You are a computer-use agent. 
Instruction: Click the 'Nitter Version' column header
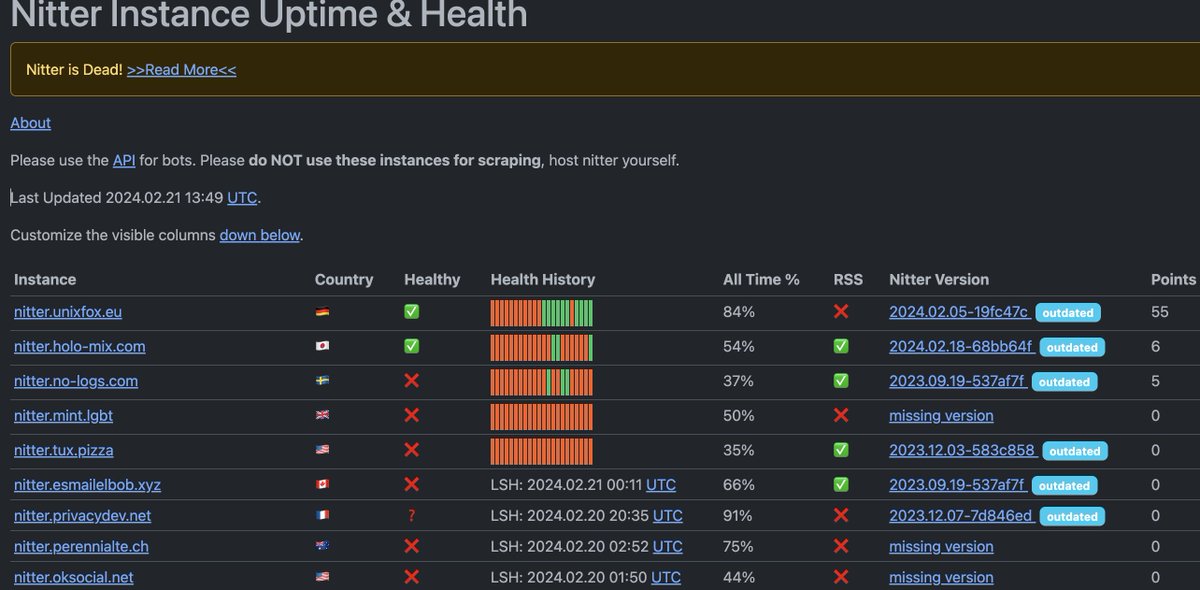pos(939,279)
